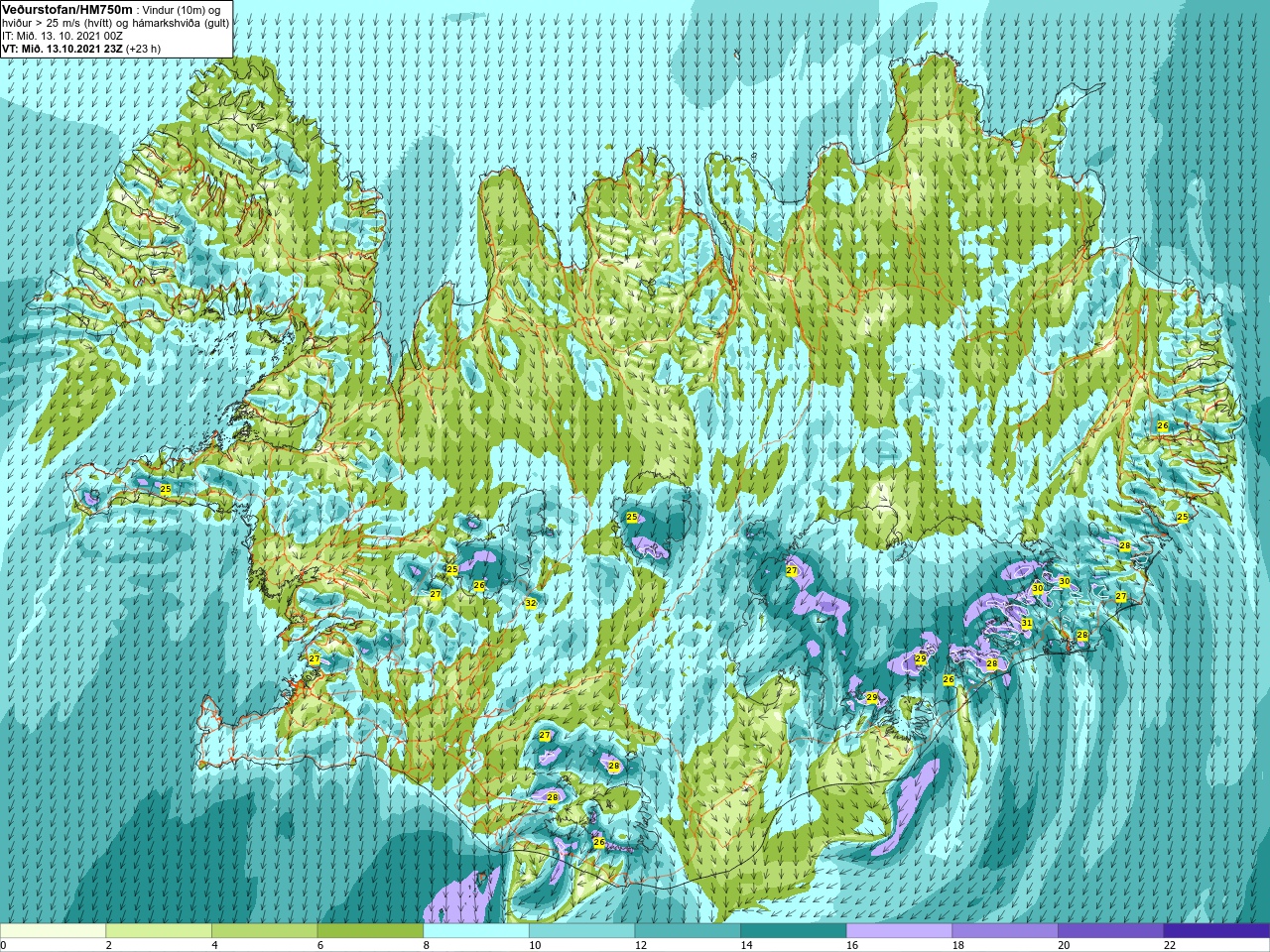Select the 4–6 m/s green legend swatch
1270x952 pixels.
tap(264, 931)
